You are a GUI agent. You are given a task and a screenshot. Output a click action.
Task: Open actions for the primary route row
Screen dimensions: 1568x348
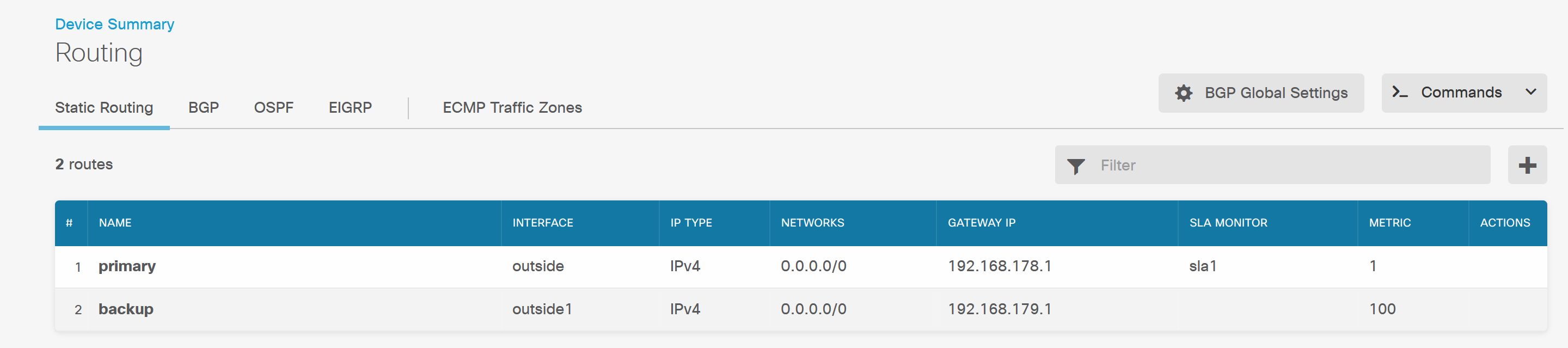[x=1505, y=266]
